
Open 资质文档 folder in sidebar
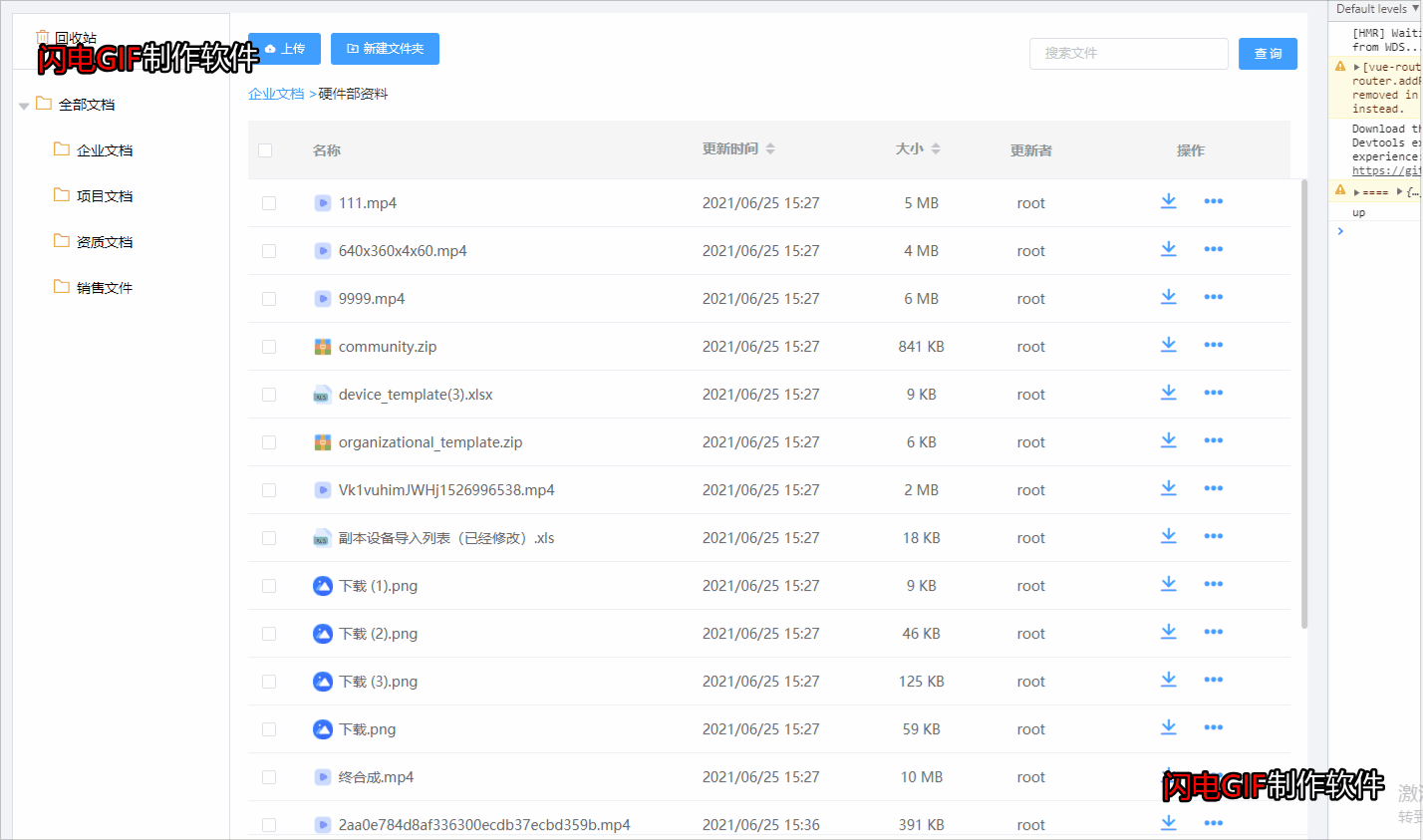[105, 242]
